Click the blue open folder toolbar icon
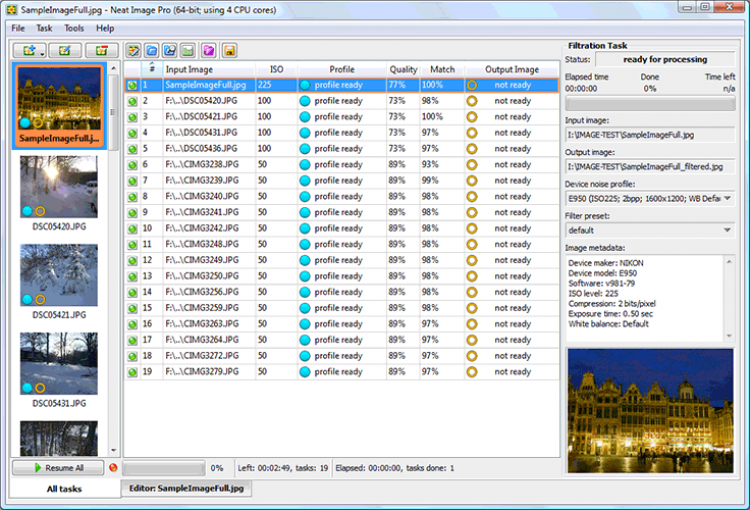Screen dimensions: 750x510 (x=152, y=50)
